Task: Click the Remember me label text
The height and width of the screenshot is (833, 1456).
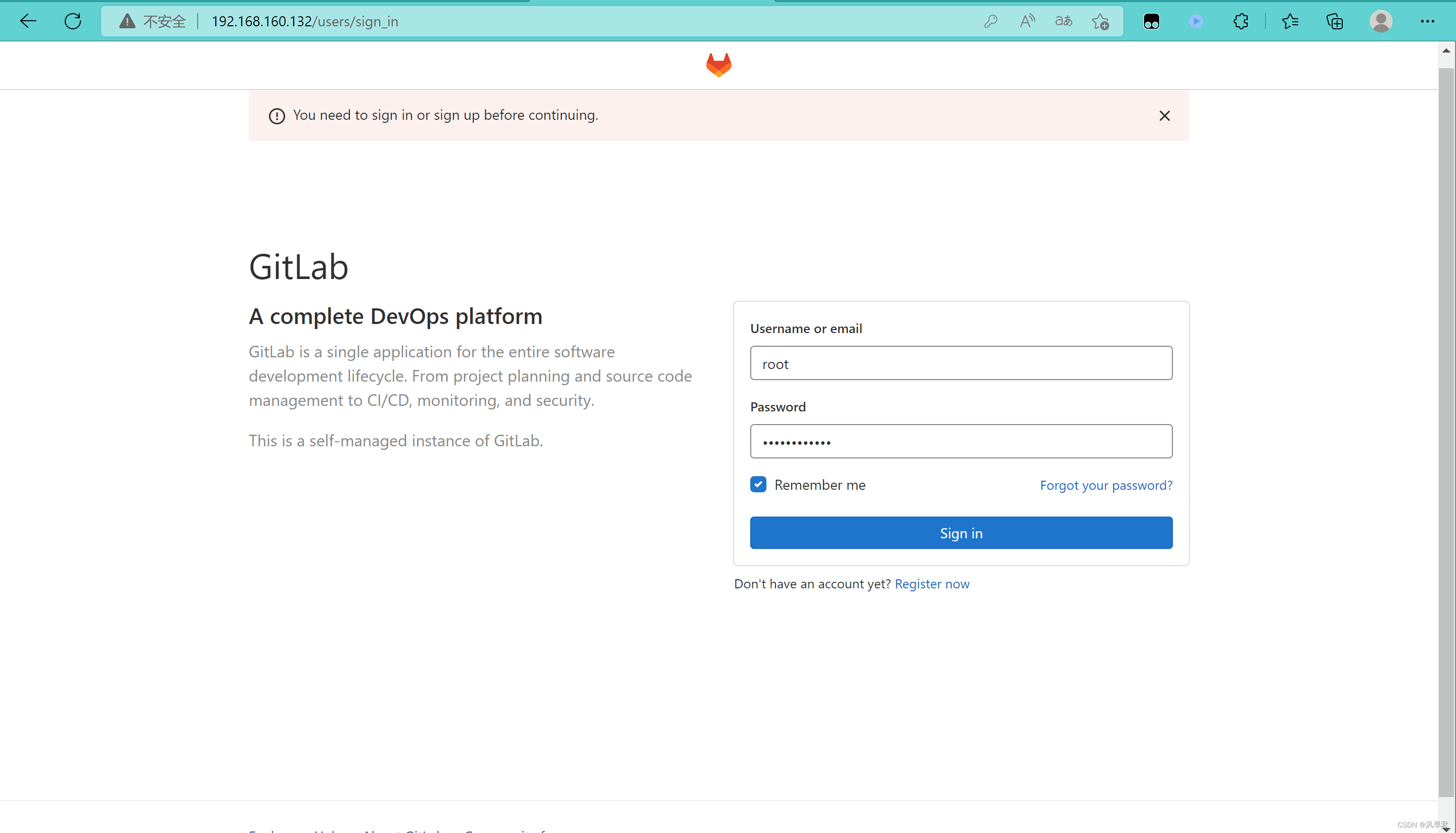Action: pos(820,485)
